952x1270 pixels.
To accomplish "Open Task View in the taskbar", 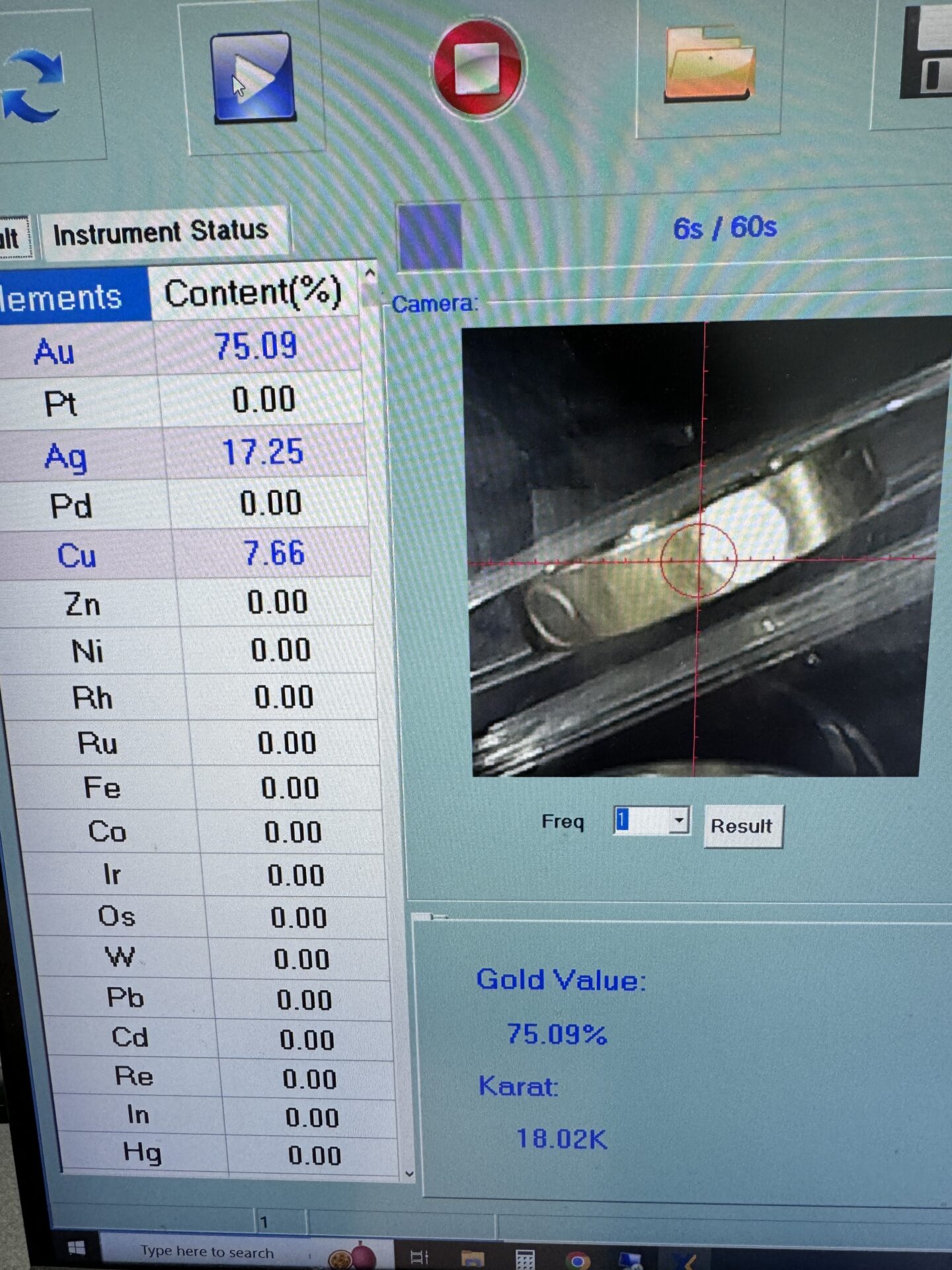I will 420,1256.
